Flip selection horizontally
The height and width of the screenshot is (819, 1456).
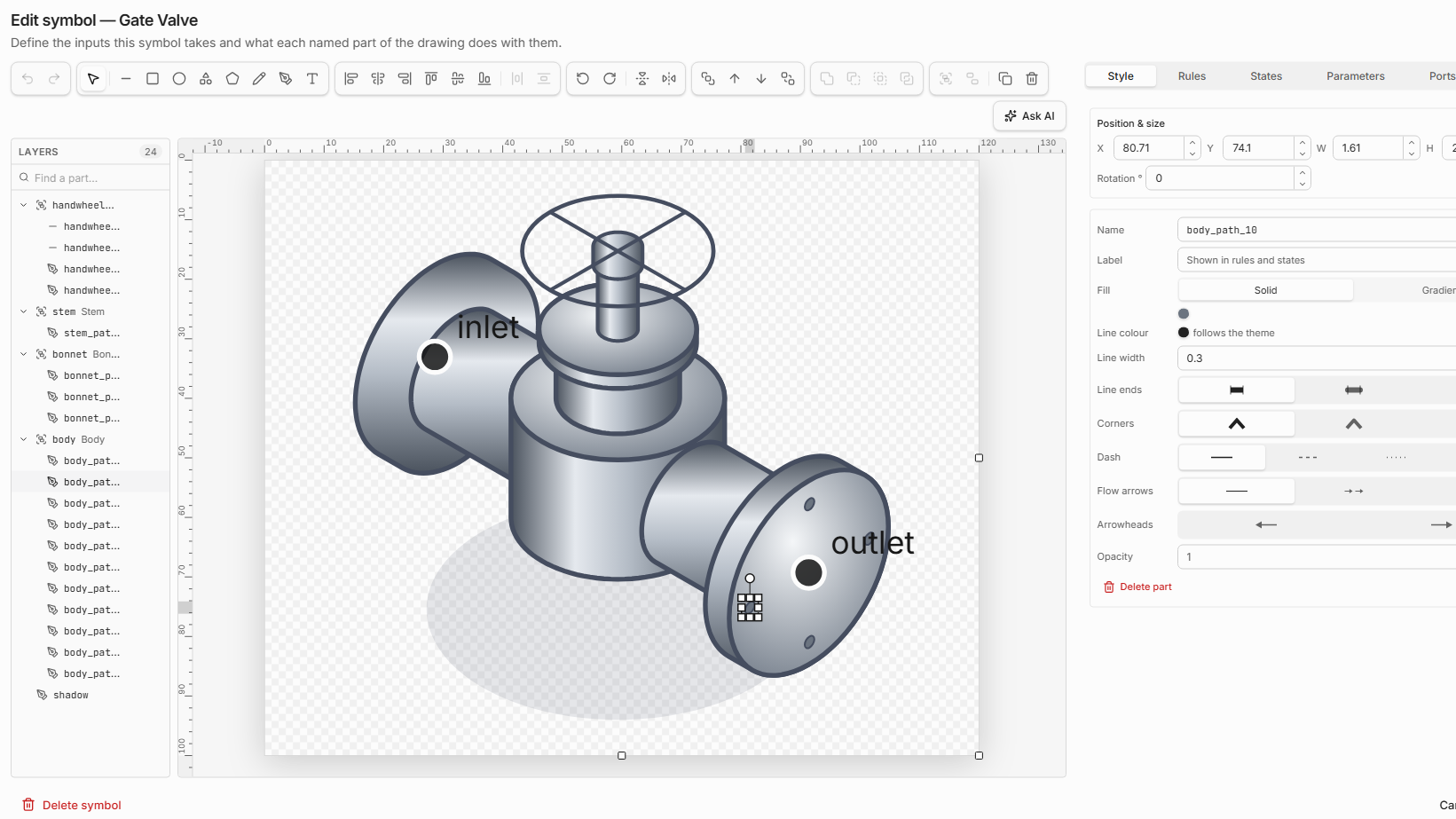(669, 79)
